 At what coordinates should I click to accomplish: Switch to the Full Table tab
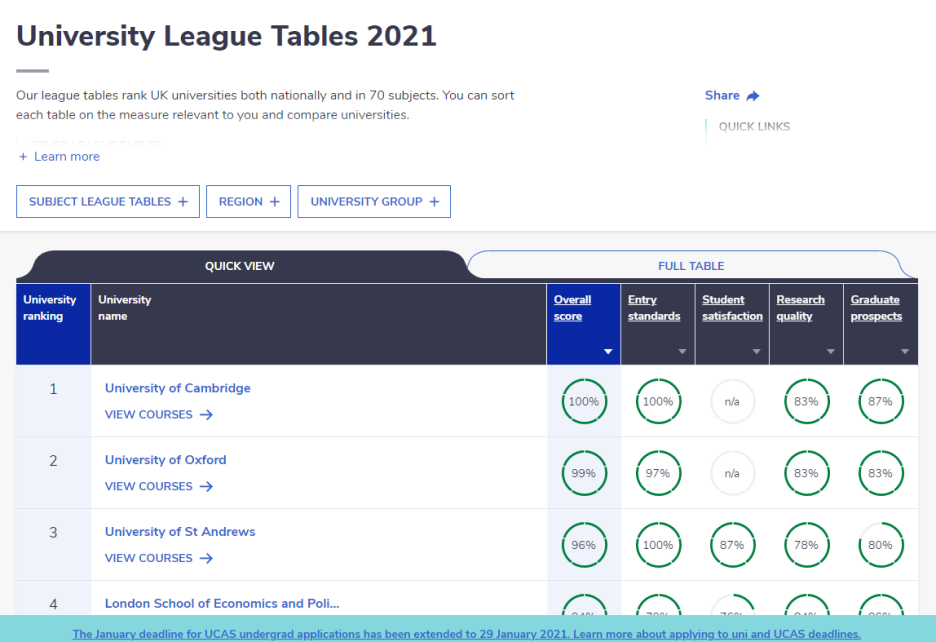coord(690,266)
